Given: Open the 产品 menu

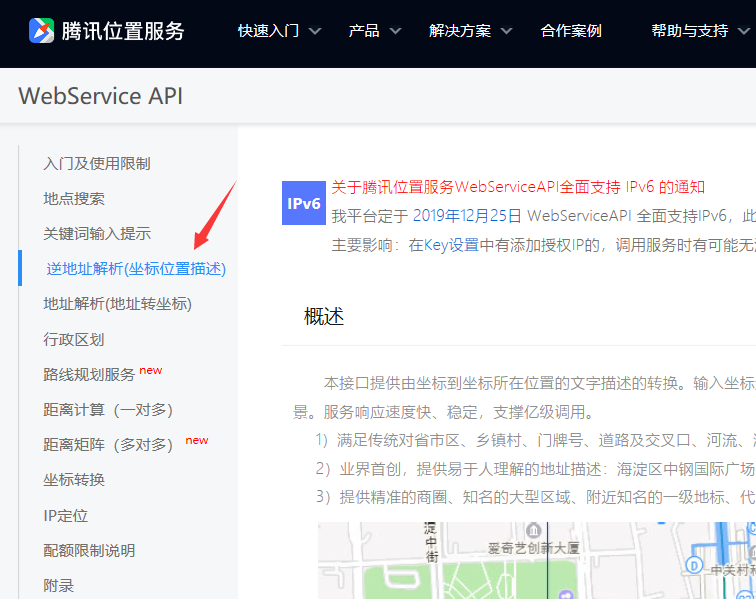Looking at the screenshot, I should [x=364, y=31].
